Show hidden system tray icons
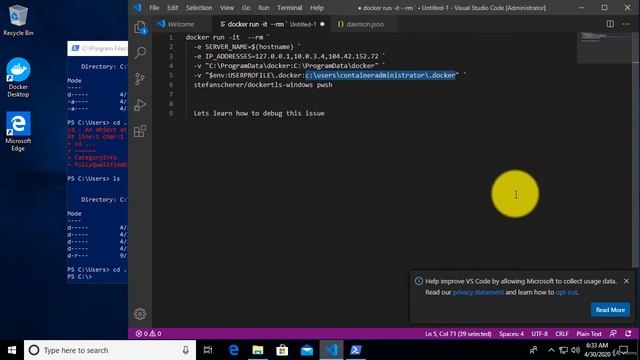This screenshot has height=360, width=640. point(551,350)
